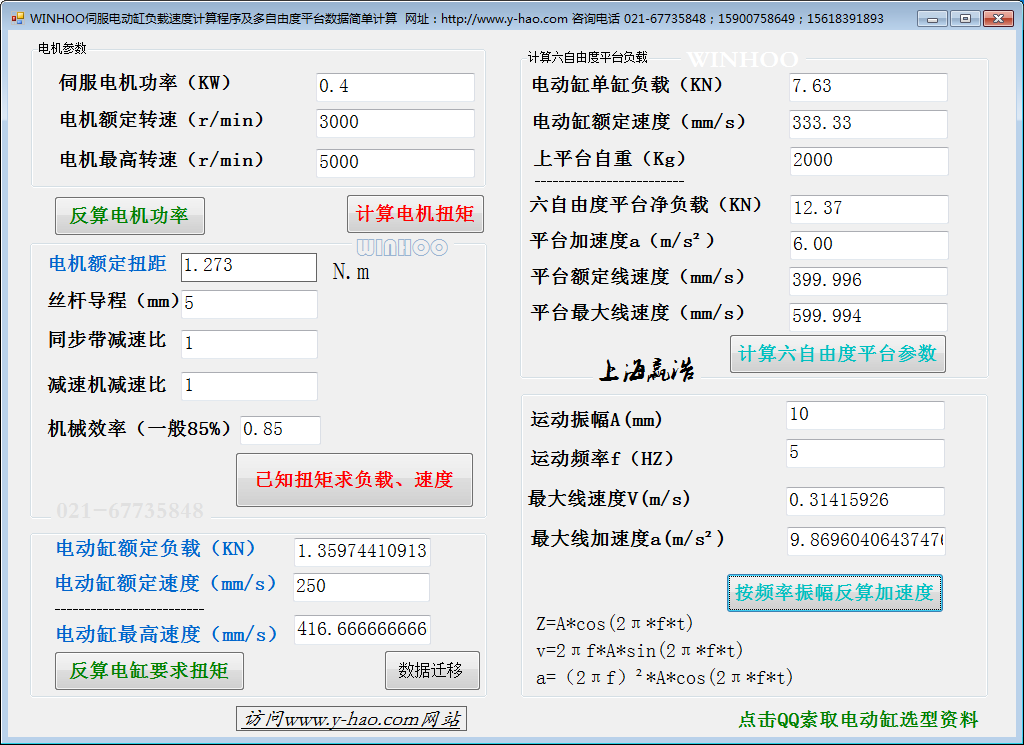This screenshot has width=1024, height=745.
Task: Click 反算电缸要求扭矩 button
Action: (x=149, y=671)
